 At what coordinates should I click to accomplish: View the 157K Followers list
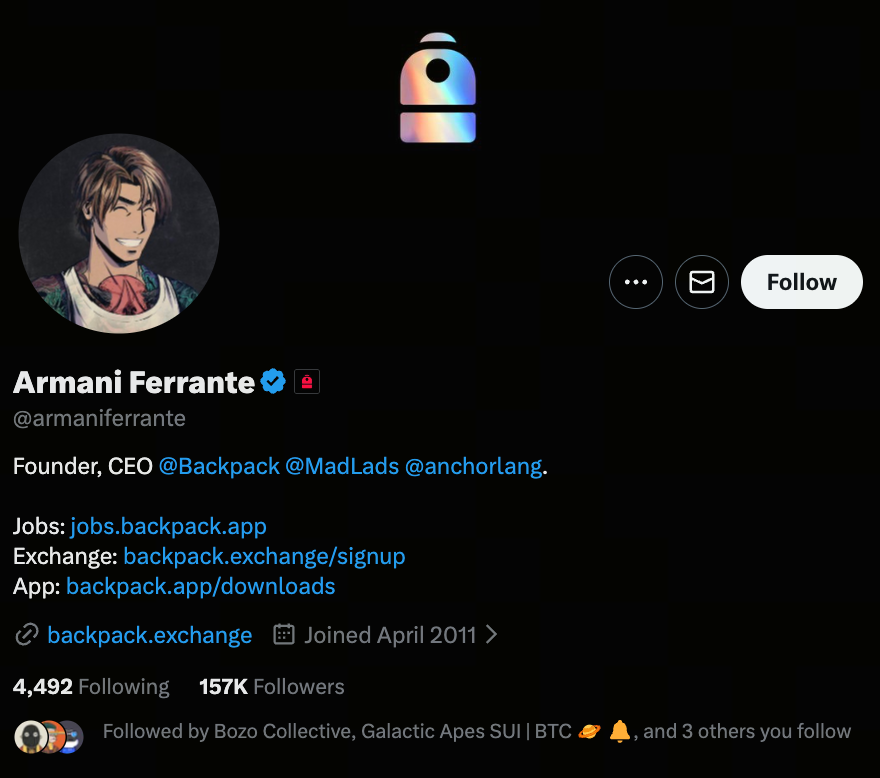click(x=271, y=686)
